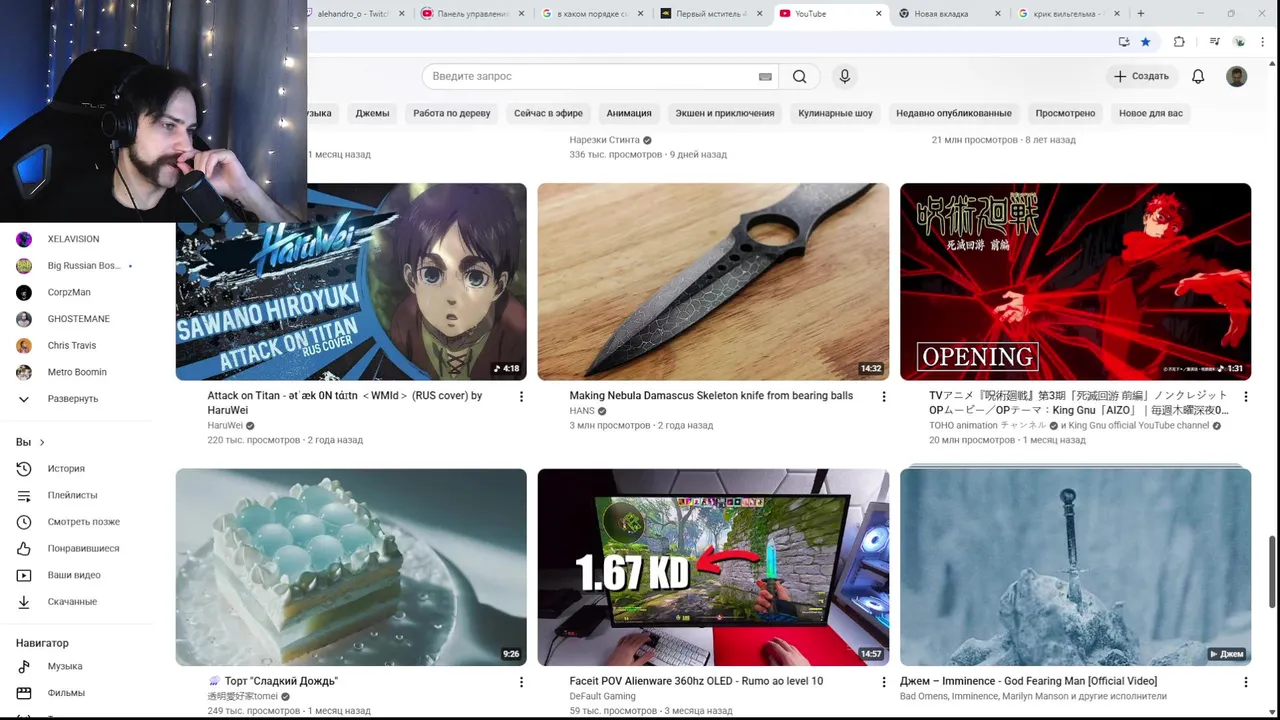Image resolution: width=1280 pixels, height=720 pixels.
Task: Open the YouTube account avatar menu
Action: click(1237, 76)
